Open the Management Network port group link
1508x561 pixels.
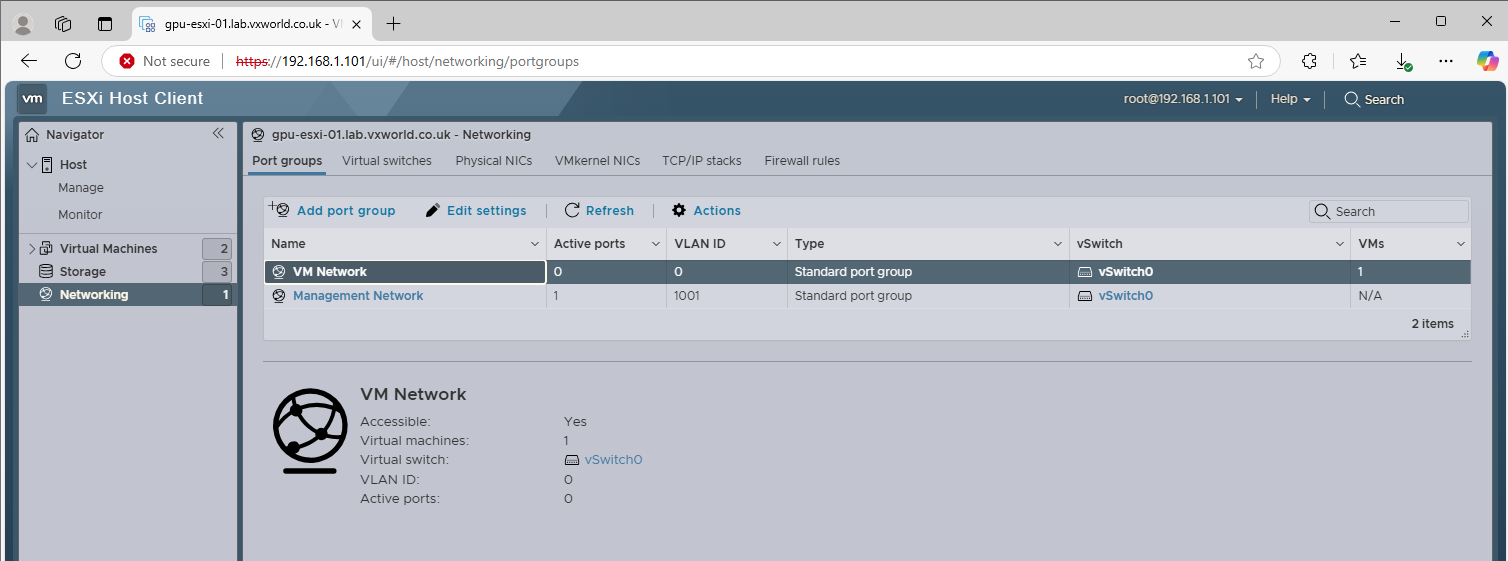click(358, 296)
